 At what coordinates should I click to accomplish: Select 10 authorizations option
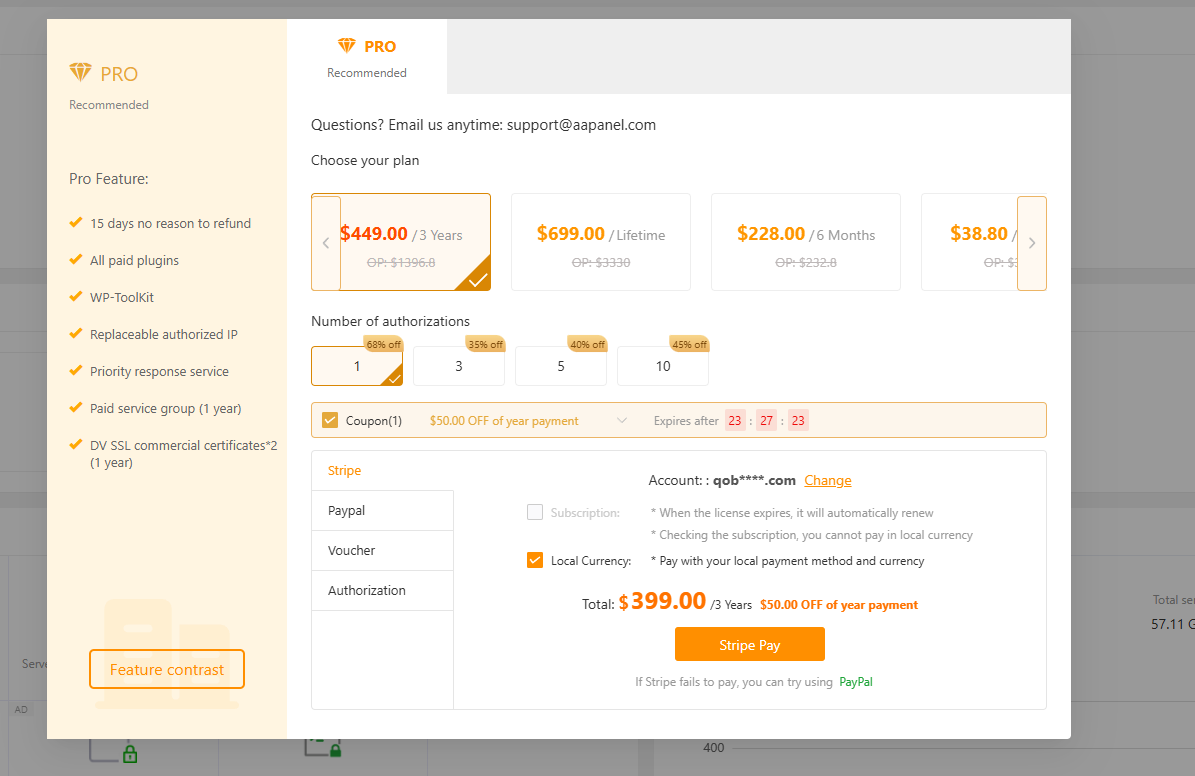[x=663, y=366]
